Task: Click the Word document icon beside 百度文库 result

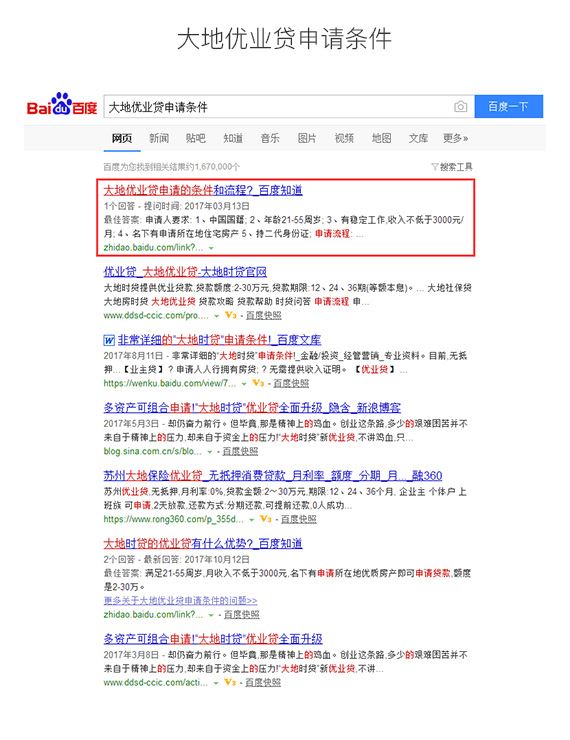Action: click(x=109, y=340)
